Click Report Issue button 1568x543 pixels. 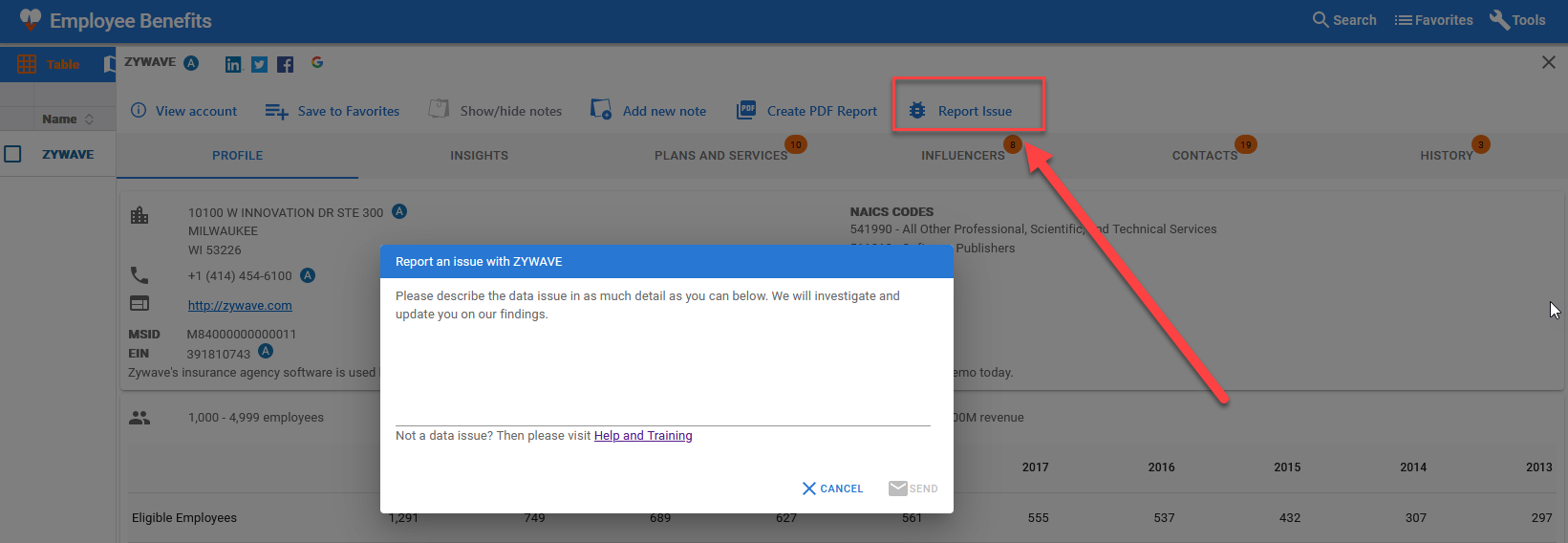[960, 111]
